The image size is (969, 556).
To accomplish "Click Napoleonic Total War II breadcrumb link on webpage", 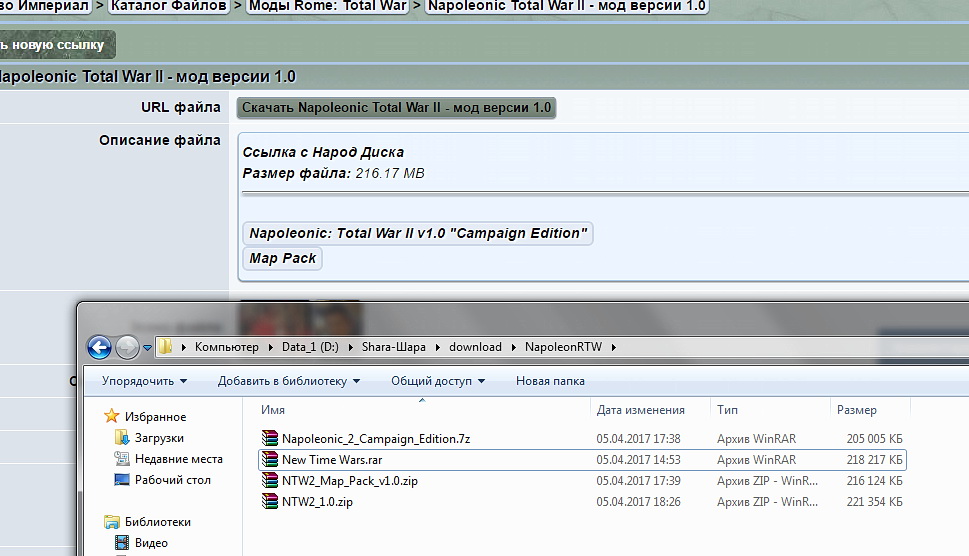I will tap(567, 6).
